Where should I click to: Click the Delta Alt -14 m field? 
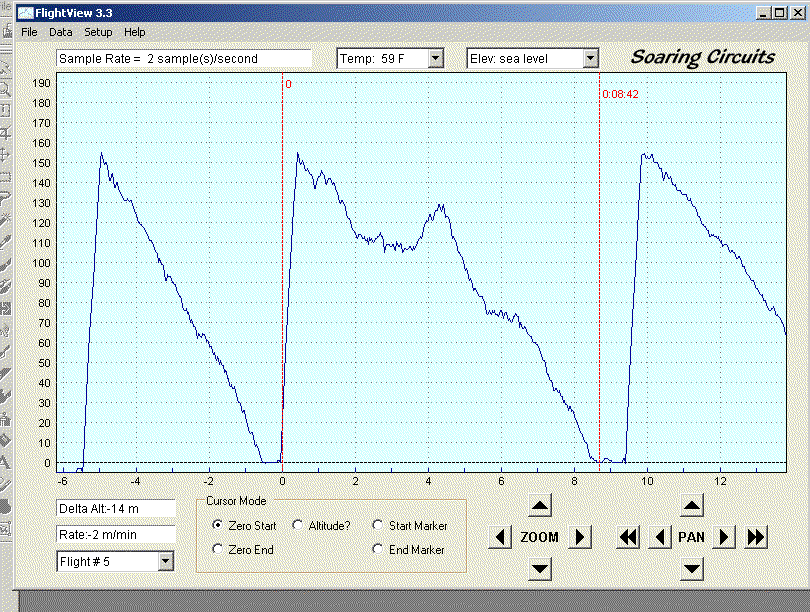[116, 509]
